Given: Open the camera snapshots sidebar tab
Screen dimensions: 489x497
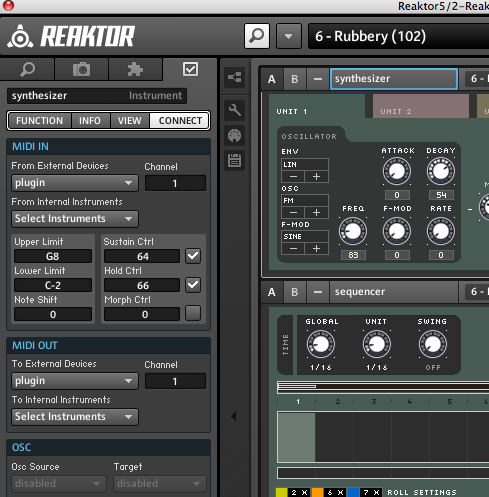Looking at the screenshot, I should pos(81,69).
